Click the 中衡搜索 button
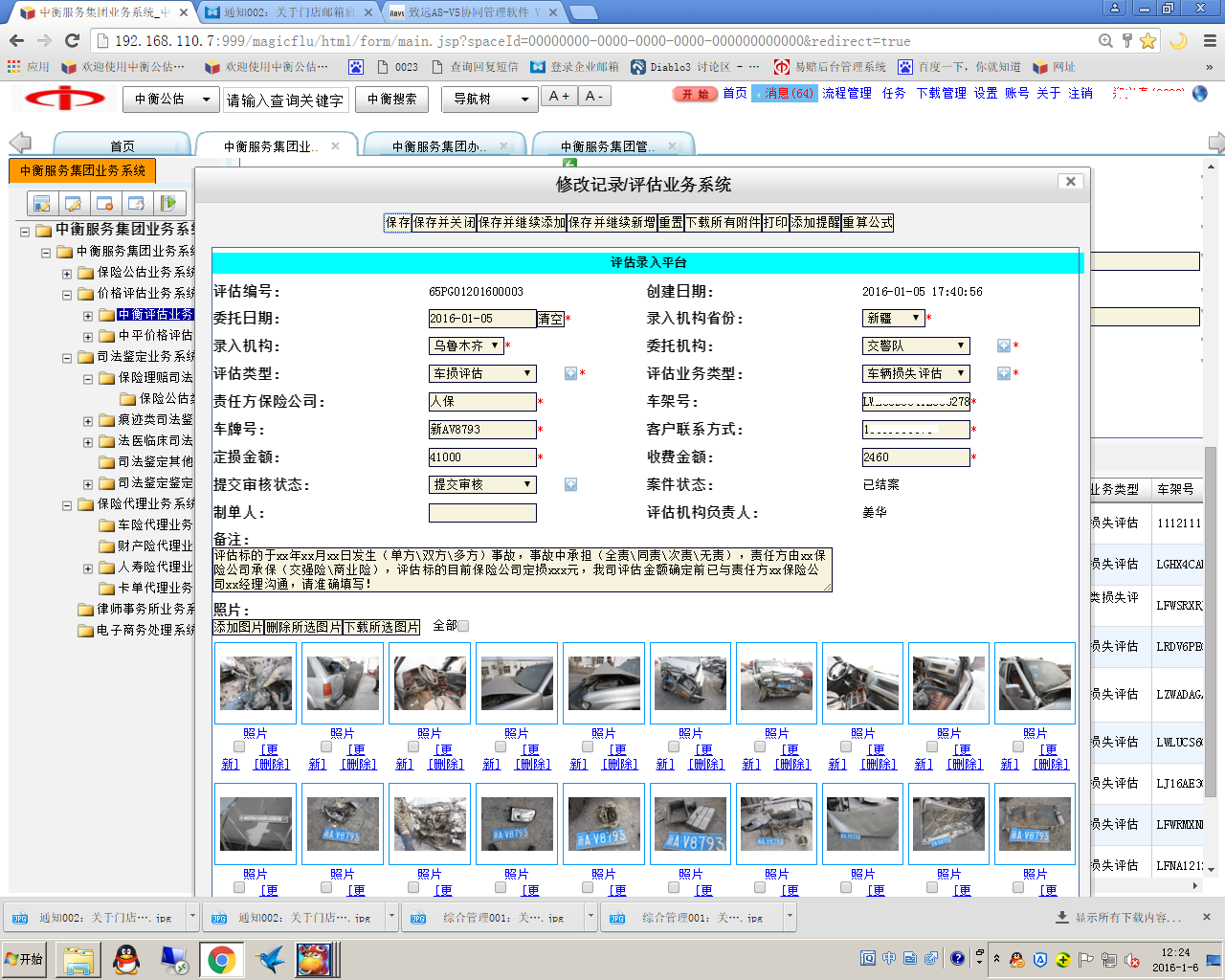Viewport: 1225px width, 980px height. [392, 99]
